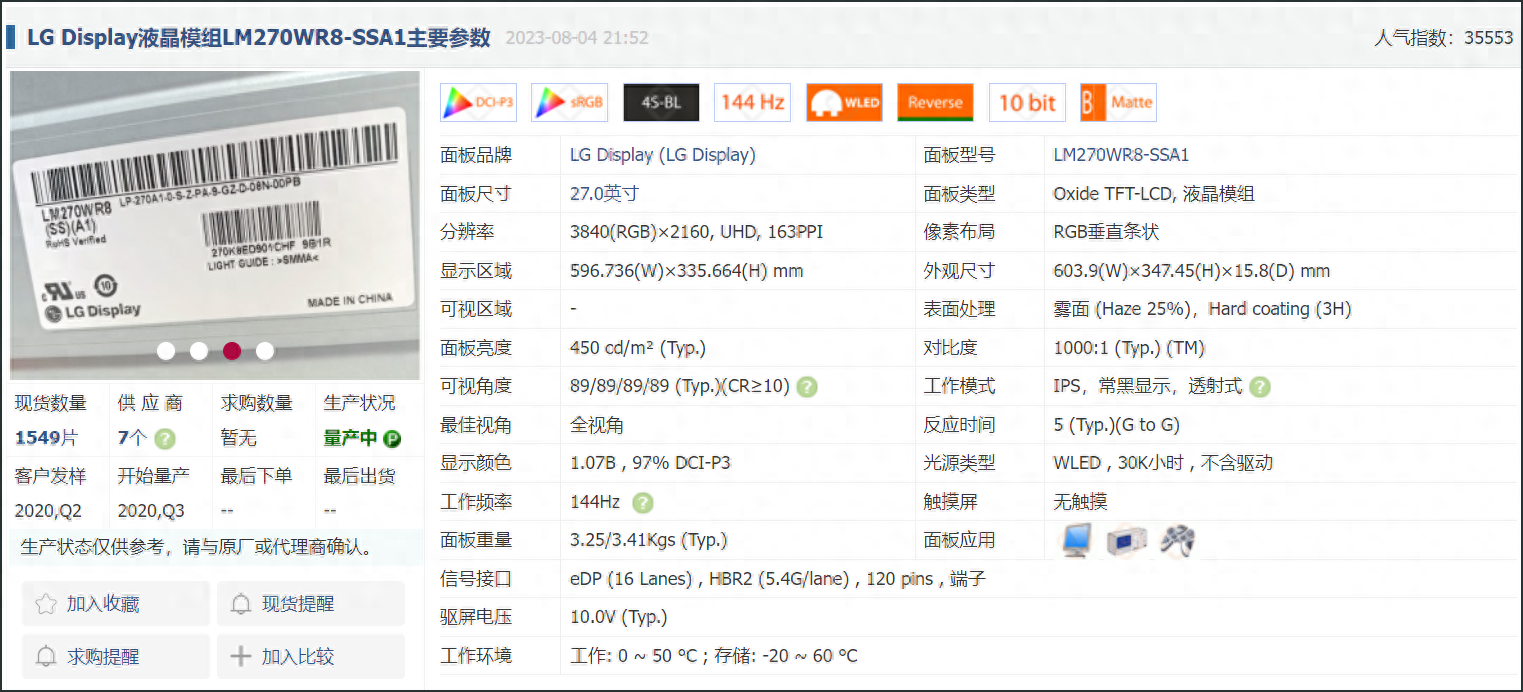Open help icon beside supplier count
This screenshot has width=1523, height=692.
click(x=166, y=438)
